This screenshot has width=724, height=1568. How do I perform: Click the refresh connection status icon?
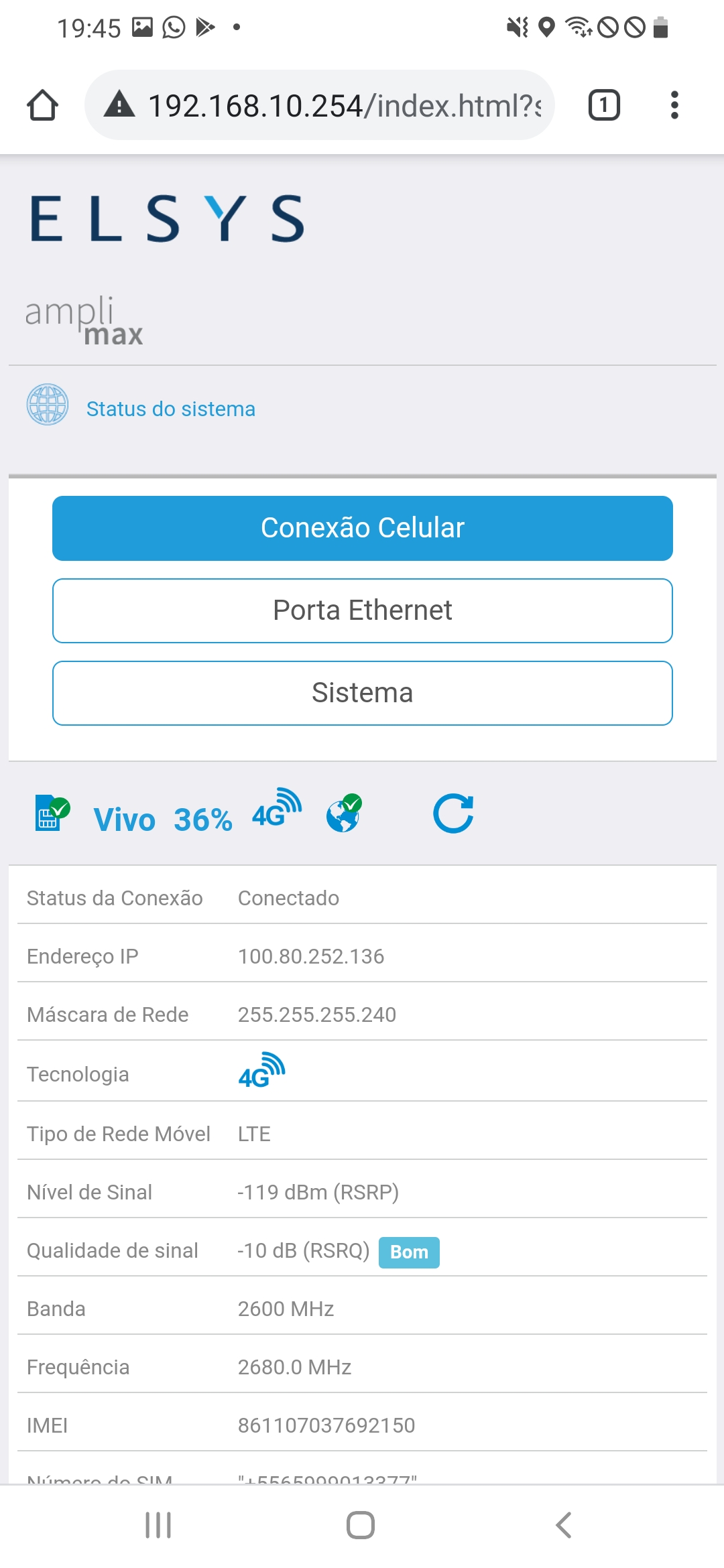pos(453,813)
